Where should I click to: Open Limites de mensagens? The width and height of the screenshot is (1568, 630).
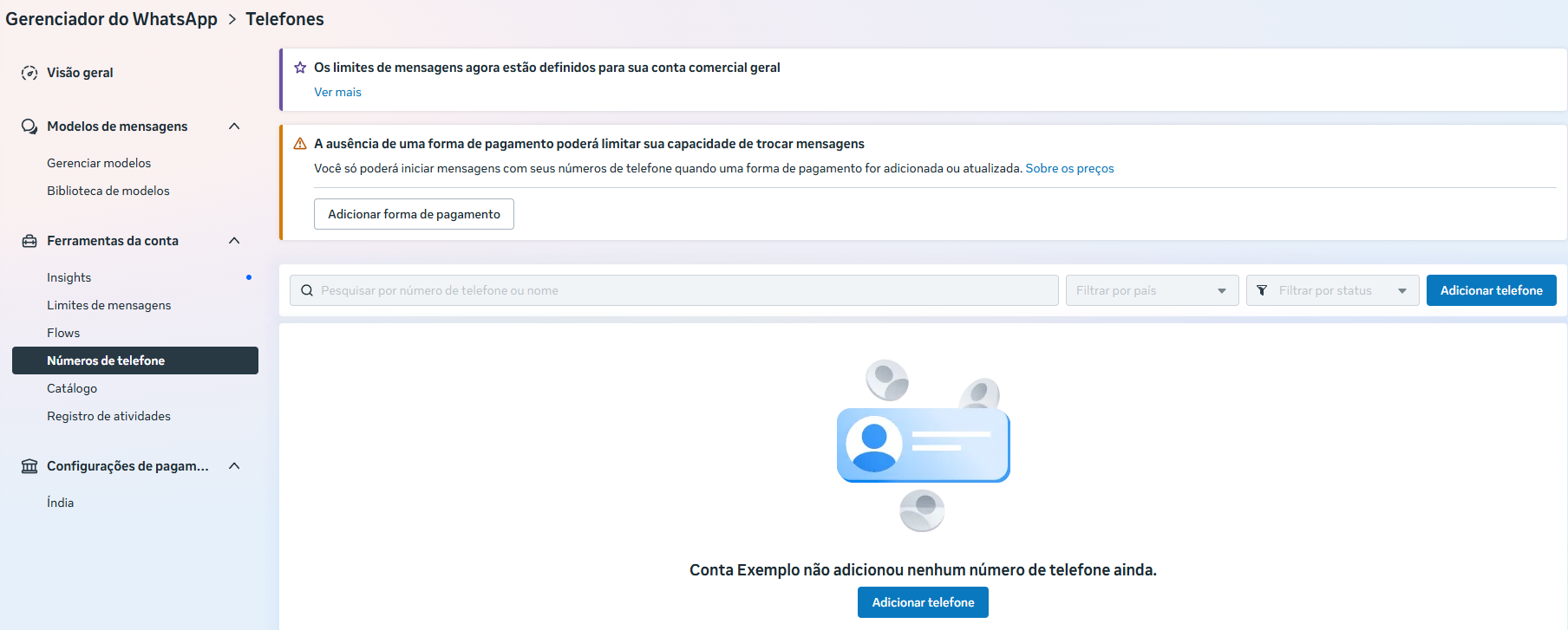click(109, 305)
